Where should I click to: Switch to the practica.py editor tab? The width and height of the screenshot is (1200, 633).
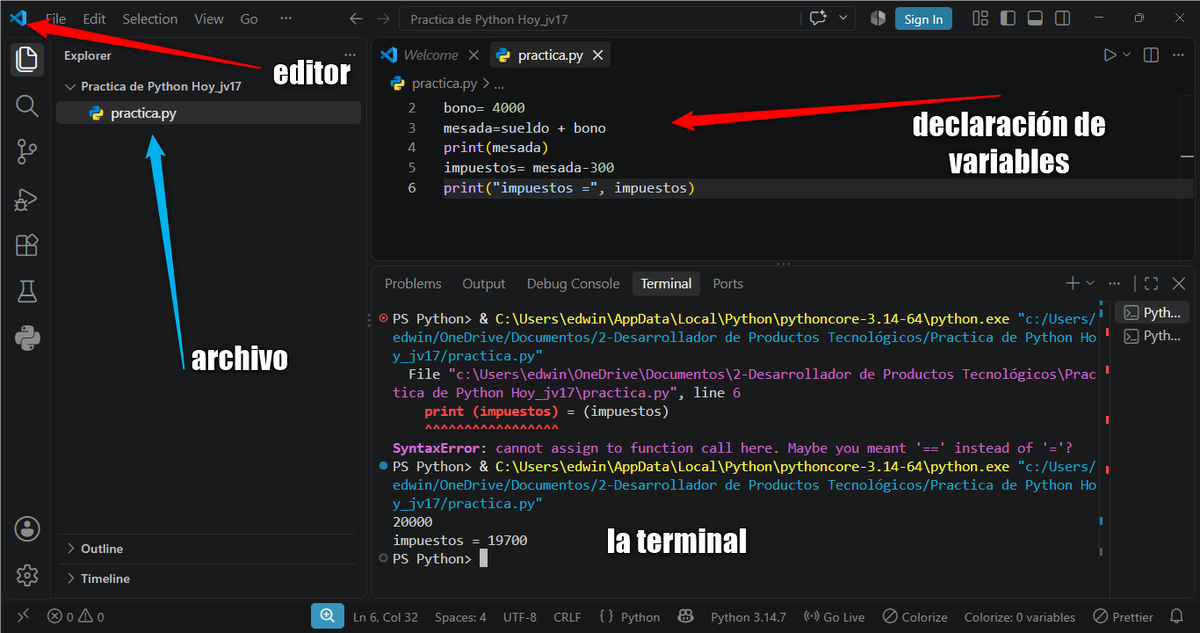tap(551, 55)
